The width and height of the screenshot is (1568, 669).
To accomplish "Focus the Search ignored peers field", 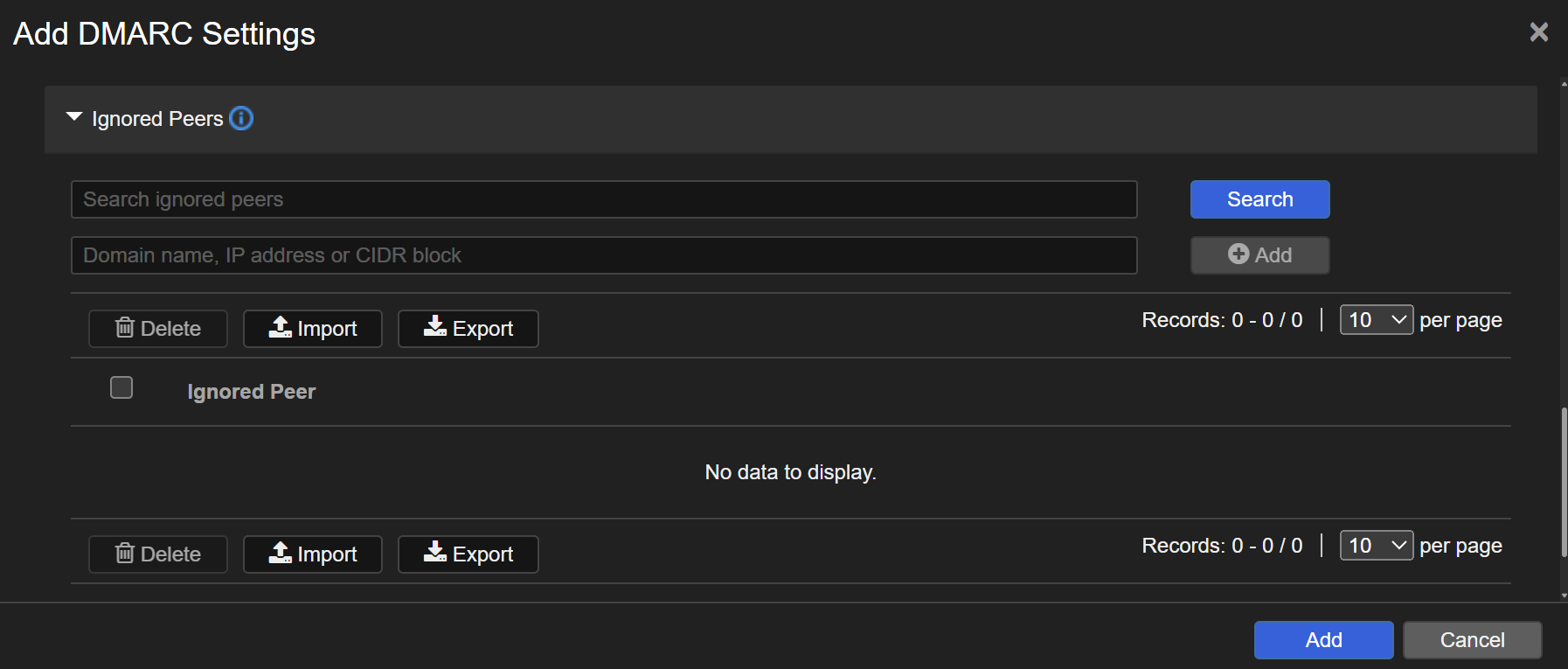I will (603, 199).
